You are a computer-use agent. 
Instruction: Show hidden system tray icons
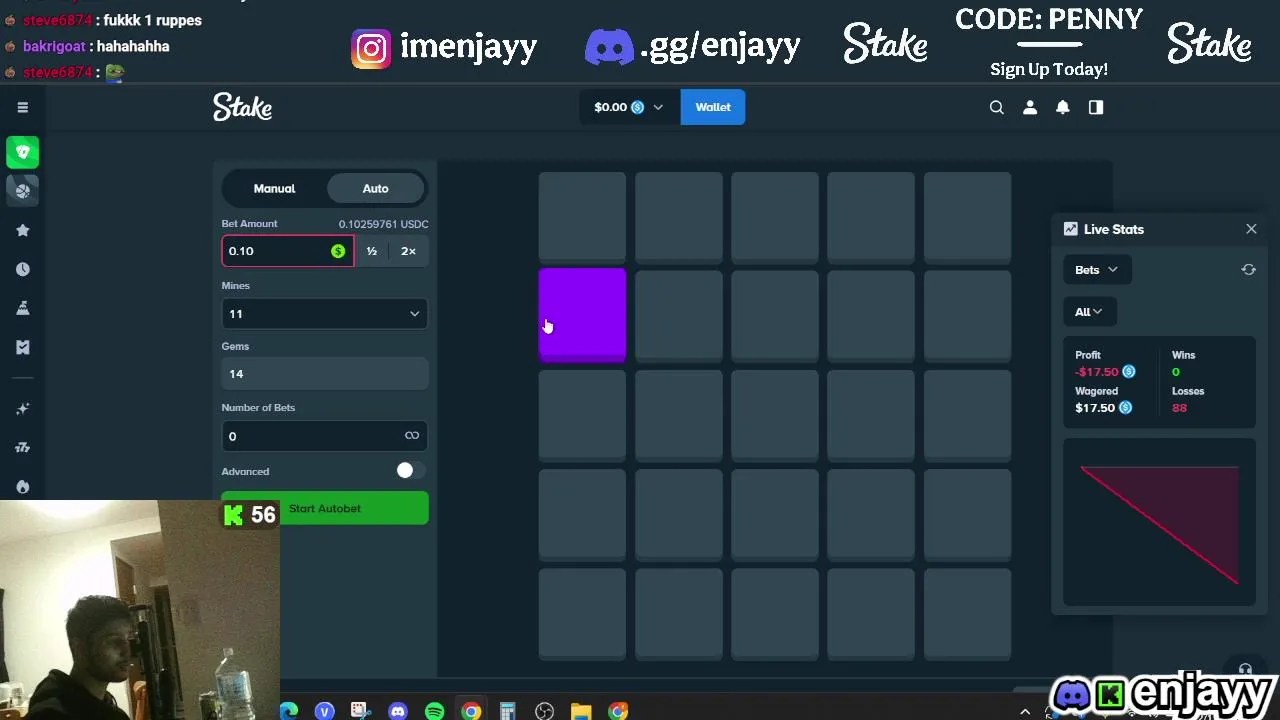(1025, 711)
